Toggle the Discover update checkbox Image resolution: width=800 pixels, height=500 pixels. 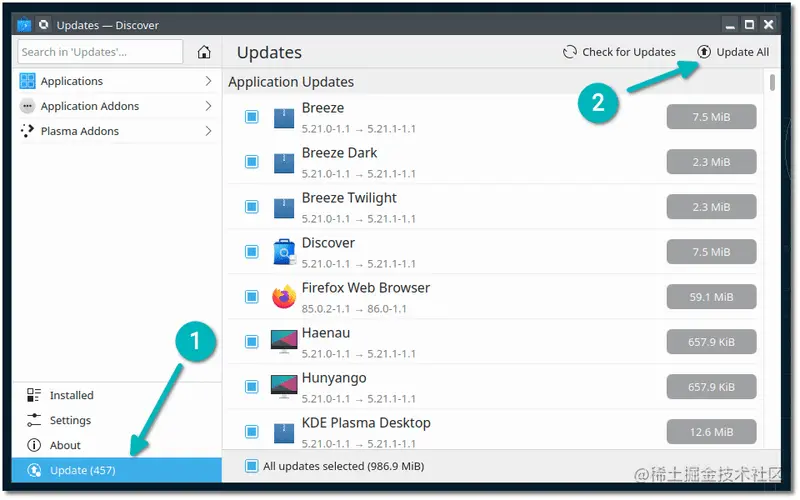pyautogui.click(x=252, y=252)
